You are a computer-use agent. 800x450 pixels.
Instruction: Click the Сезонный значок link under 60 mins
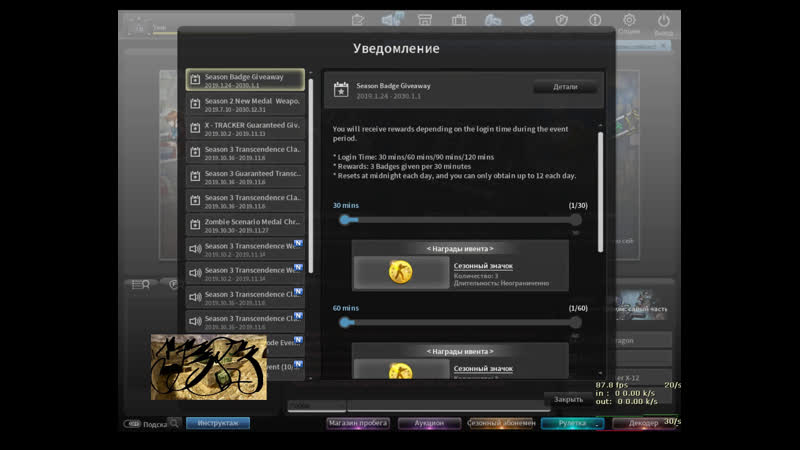point(483,368)
